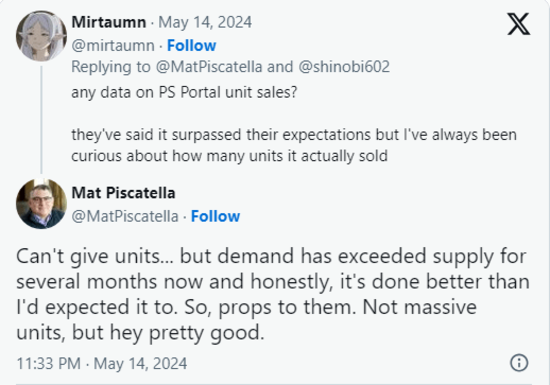Screen dimensions: 550x385
Task: Open Mat Piscatella display name link
Action: click(123, 193)
